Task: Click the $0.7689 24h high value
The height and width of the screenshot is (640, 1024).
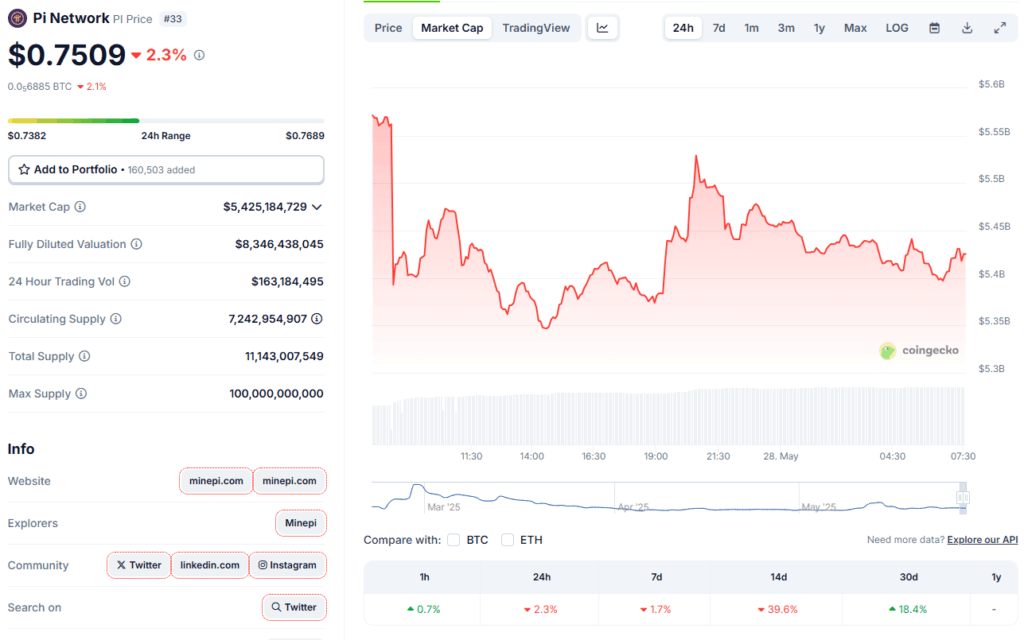Action: click(304, 136)
